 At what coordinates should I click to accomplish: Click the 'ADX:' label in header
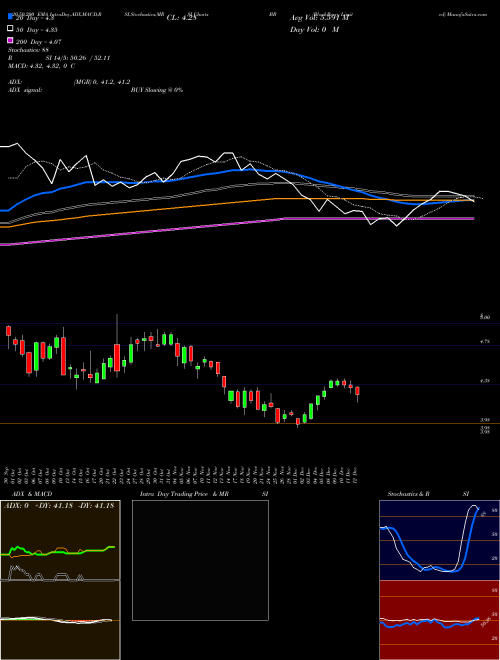tap(15, 82)
